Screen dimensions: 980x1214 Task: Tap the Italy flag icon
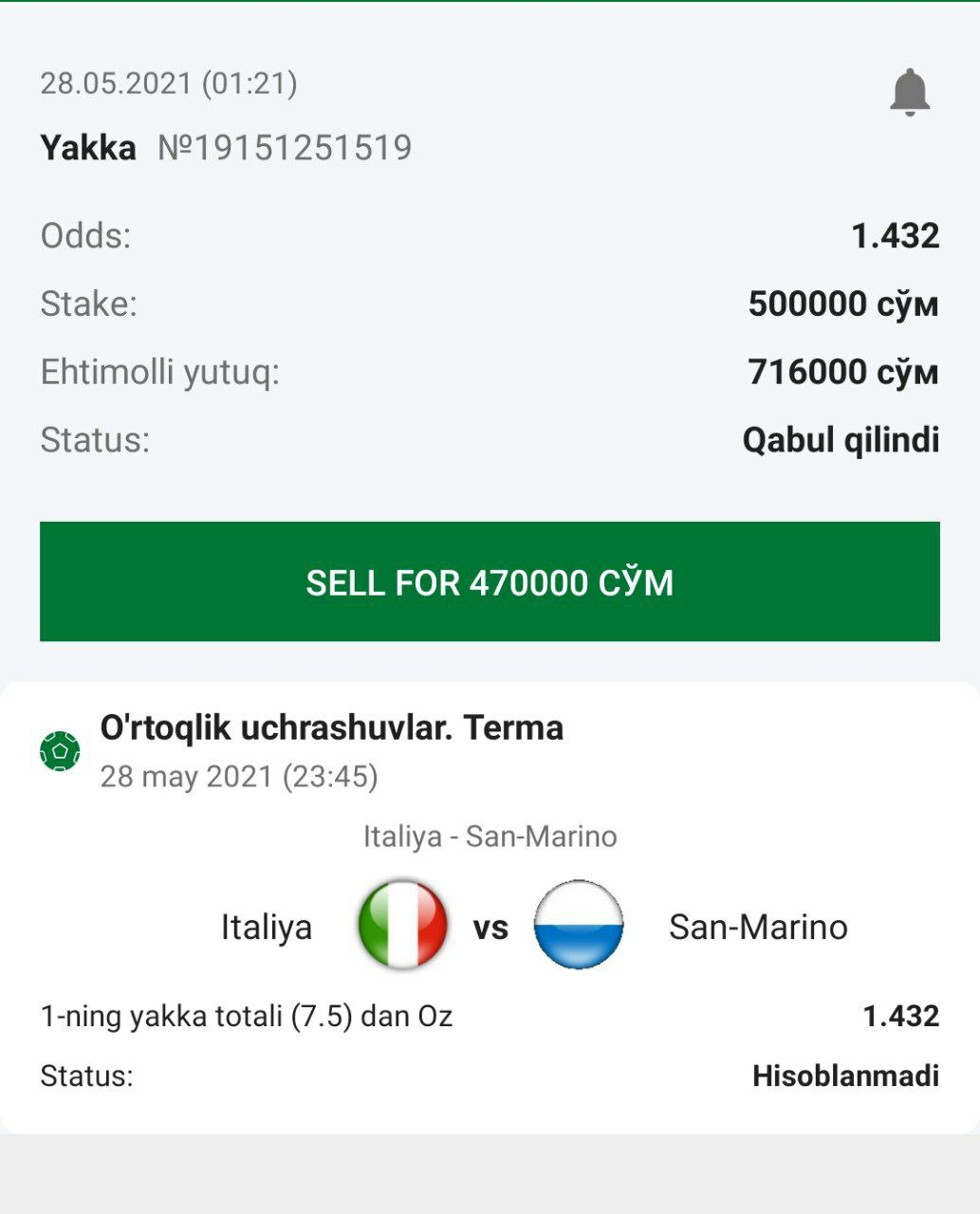point(402,925)
